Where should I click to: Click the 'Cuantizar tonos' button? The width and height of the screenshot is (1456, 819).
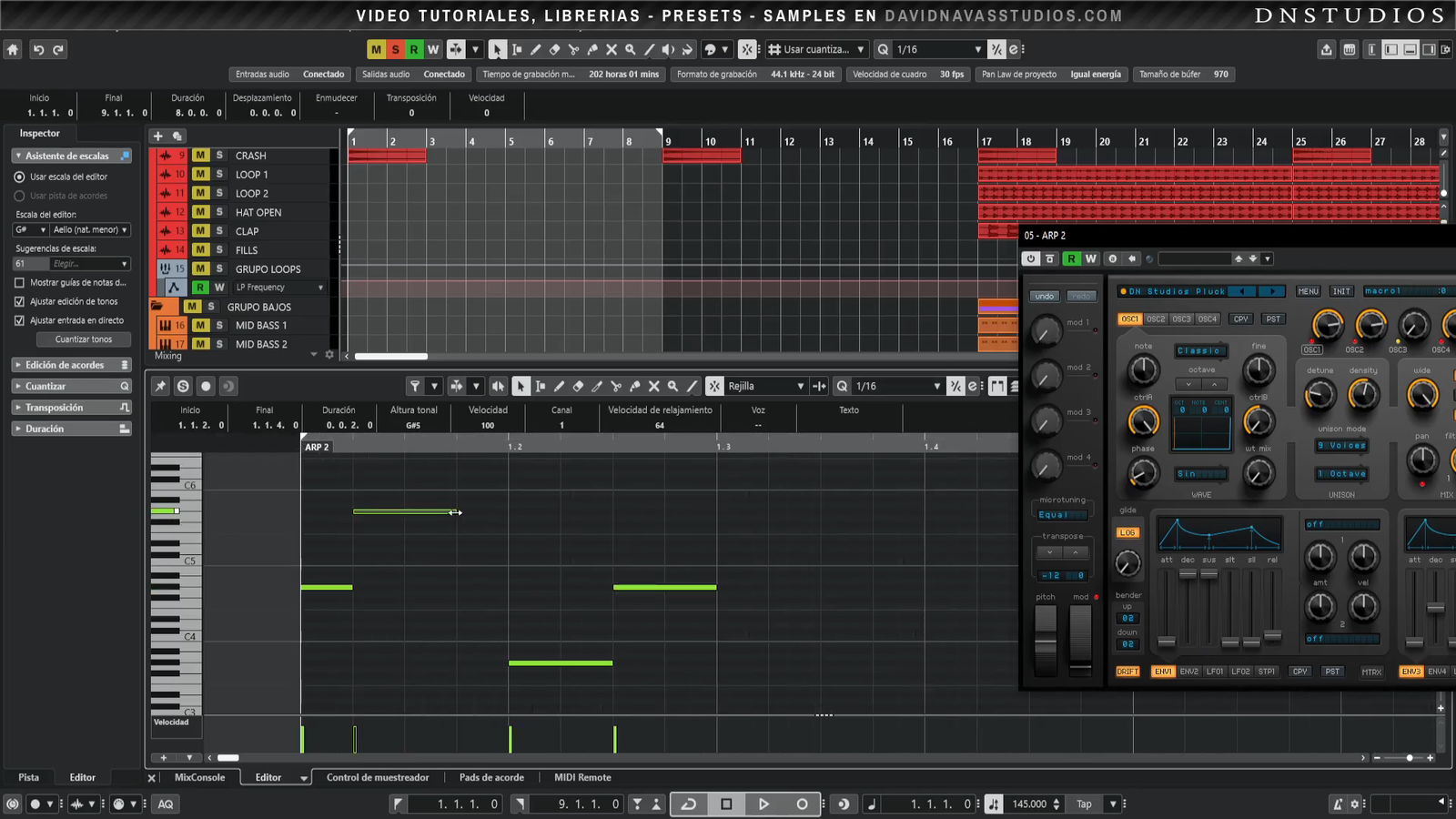(x=84, y=339)
